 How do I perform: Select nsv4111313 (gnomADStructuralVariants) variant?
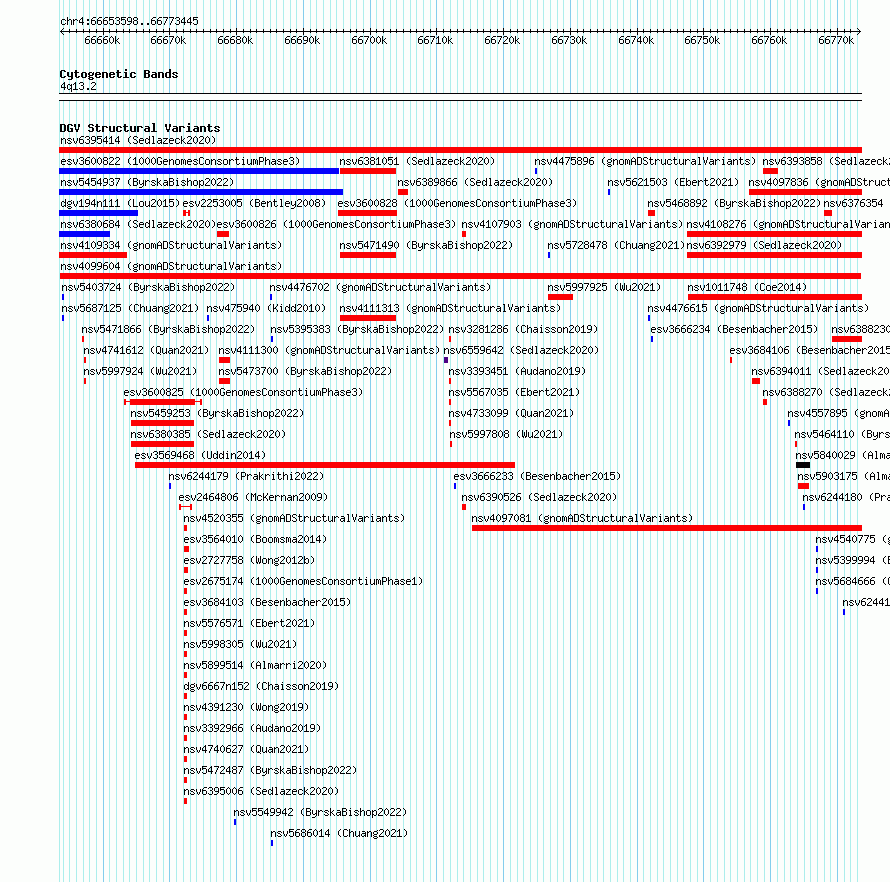pos(450,308)
